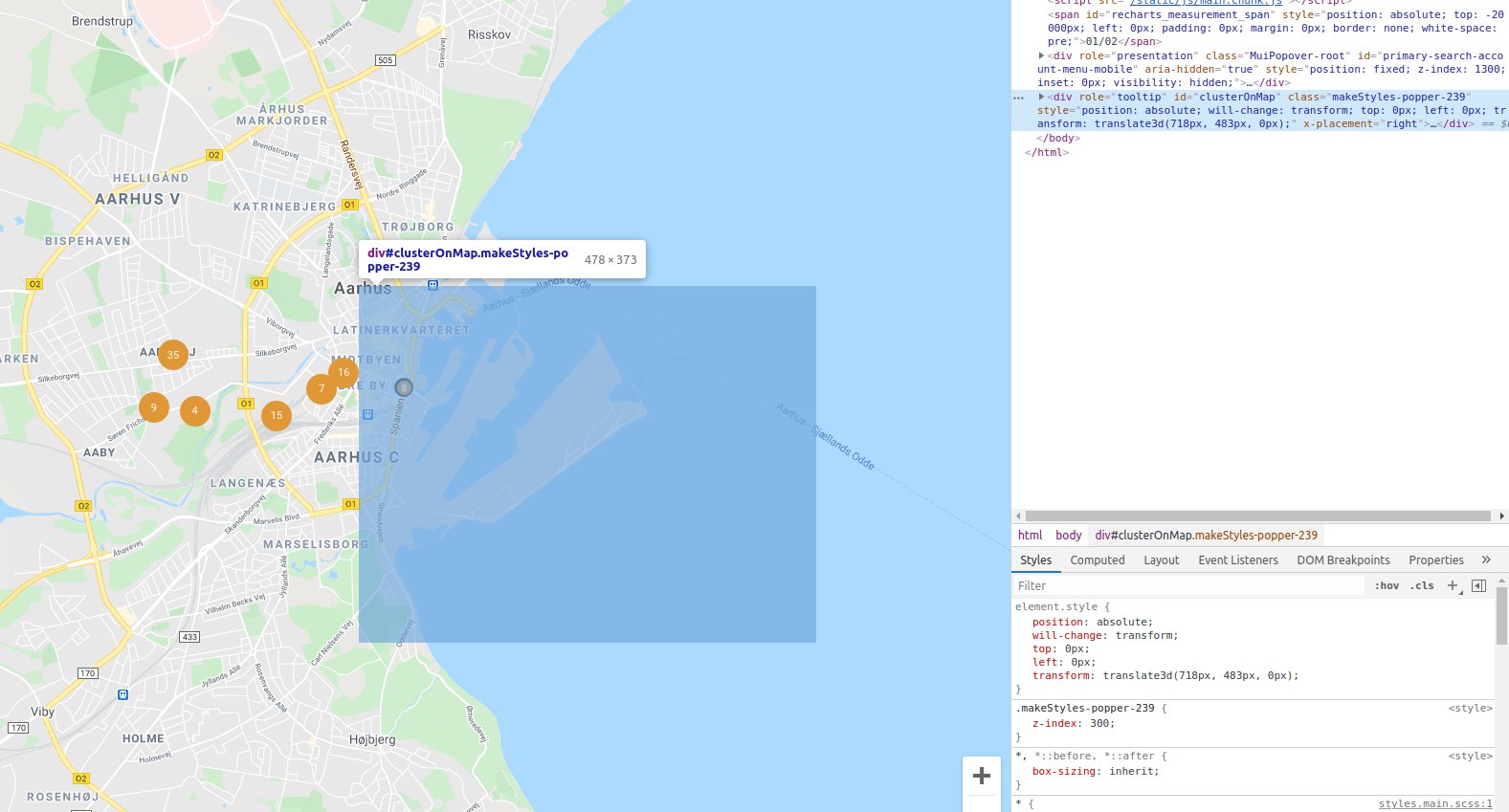Toggle the :hov element state panel
This screenshot has width=1509, height=812.
[x=1387, y=585]
